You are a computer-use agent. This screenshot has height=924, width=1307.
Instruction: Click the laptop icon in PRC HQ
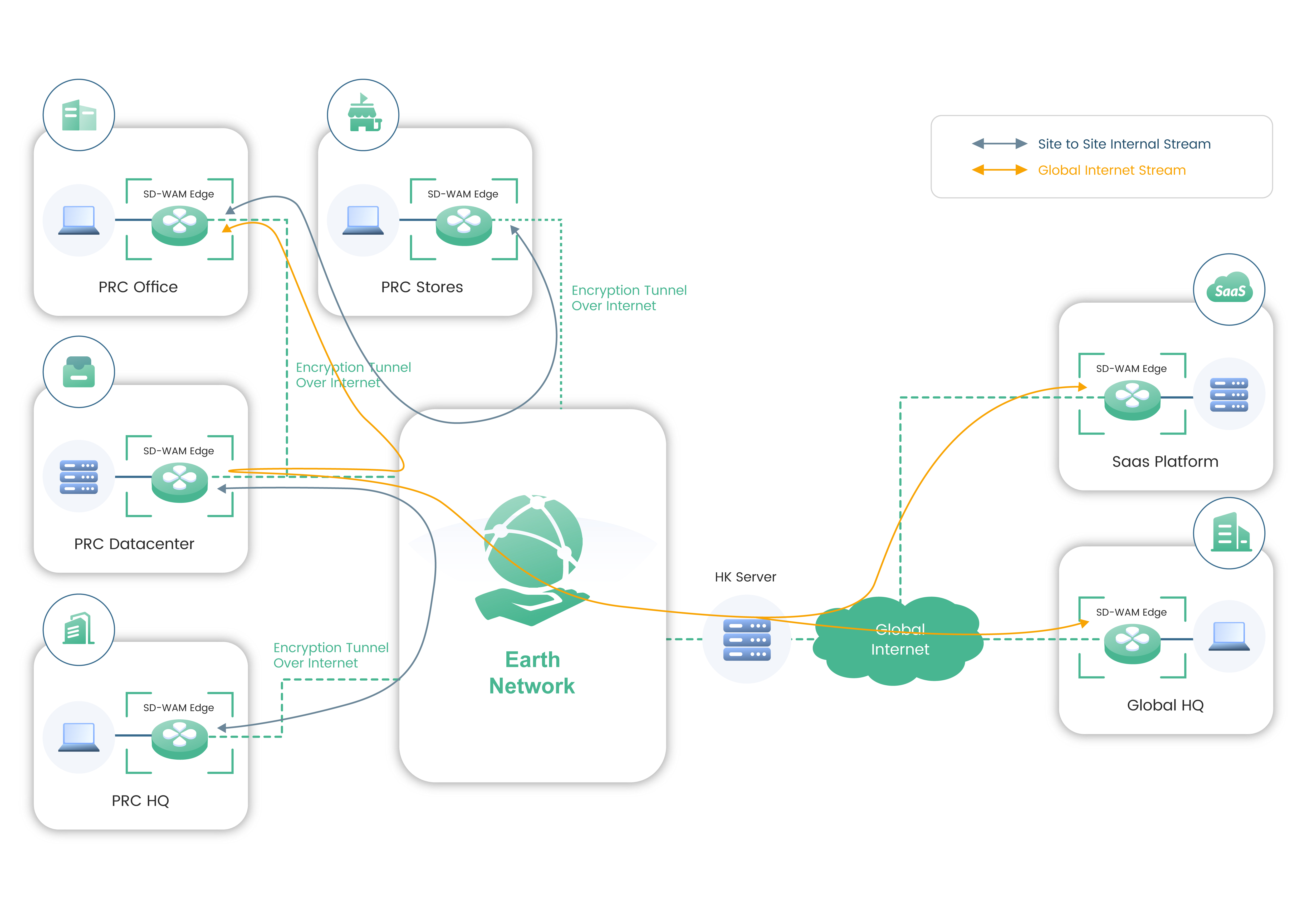point(79,737)
